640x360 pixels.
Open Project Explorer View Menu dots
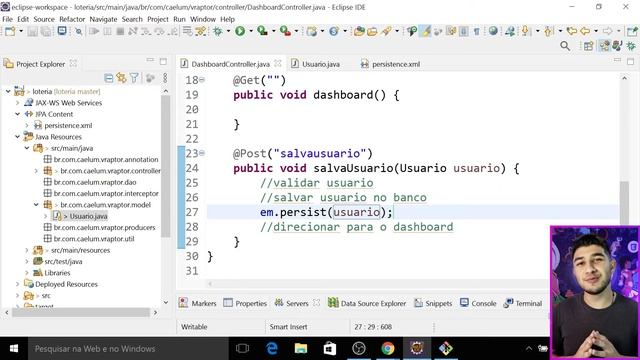(165, 78)
